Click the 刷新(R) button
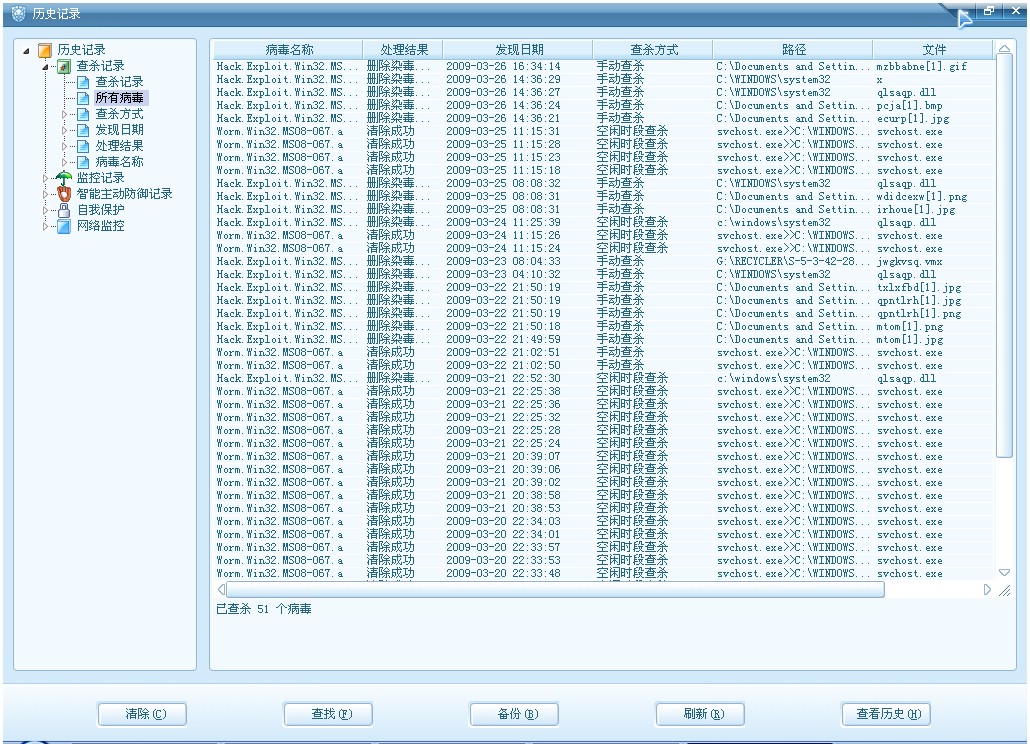1030x744 pixels. point(700,714)
